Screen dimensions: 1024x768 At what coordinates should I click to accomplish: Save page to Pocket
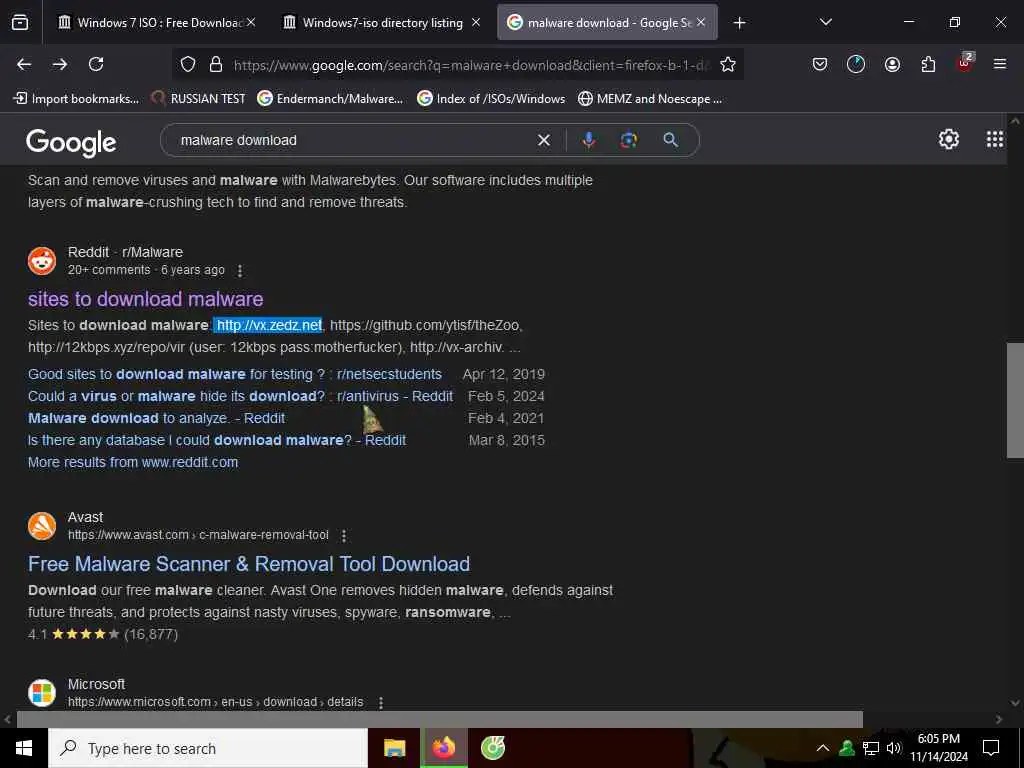click(x=820, y=64)
